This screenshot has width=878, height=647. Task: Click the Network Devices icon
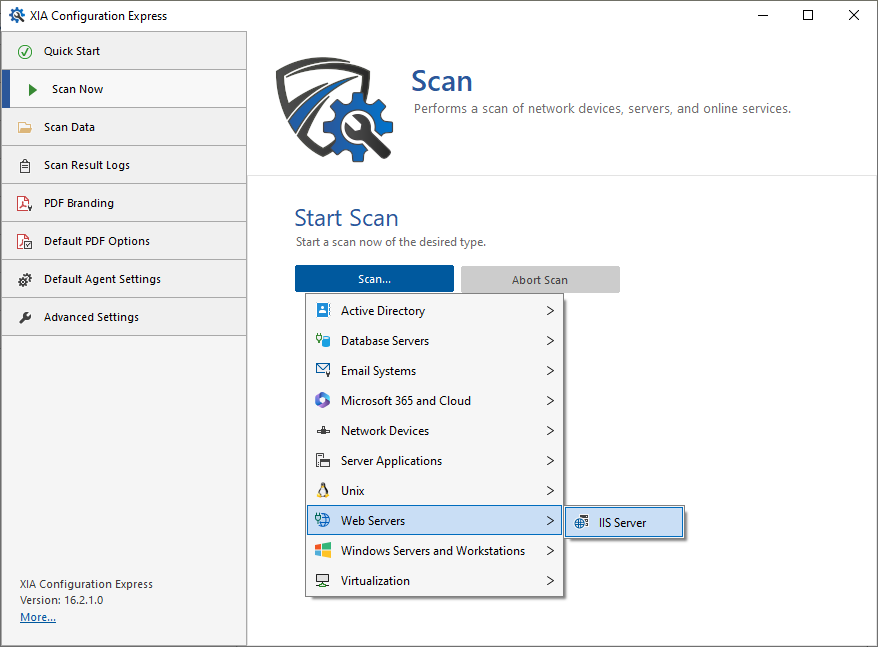[323, 430]
